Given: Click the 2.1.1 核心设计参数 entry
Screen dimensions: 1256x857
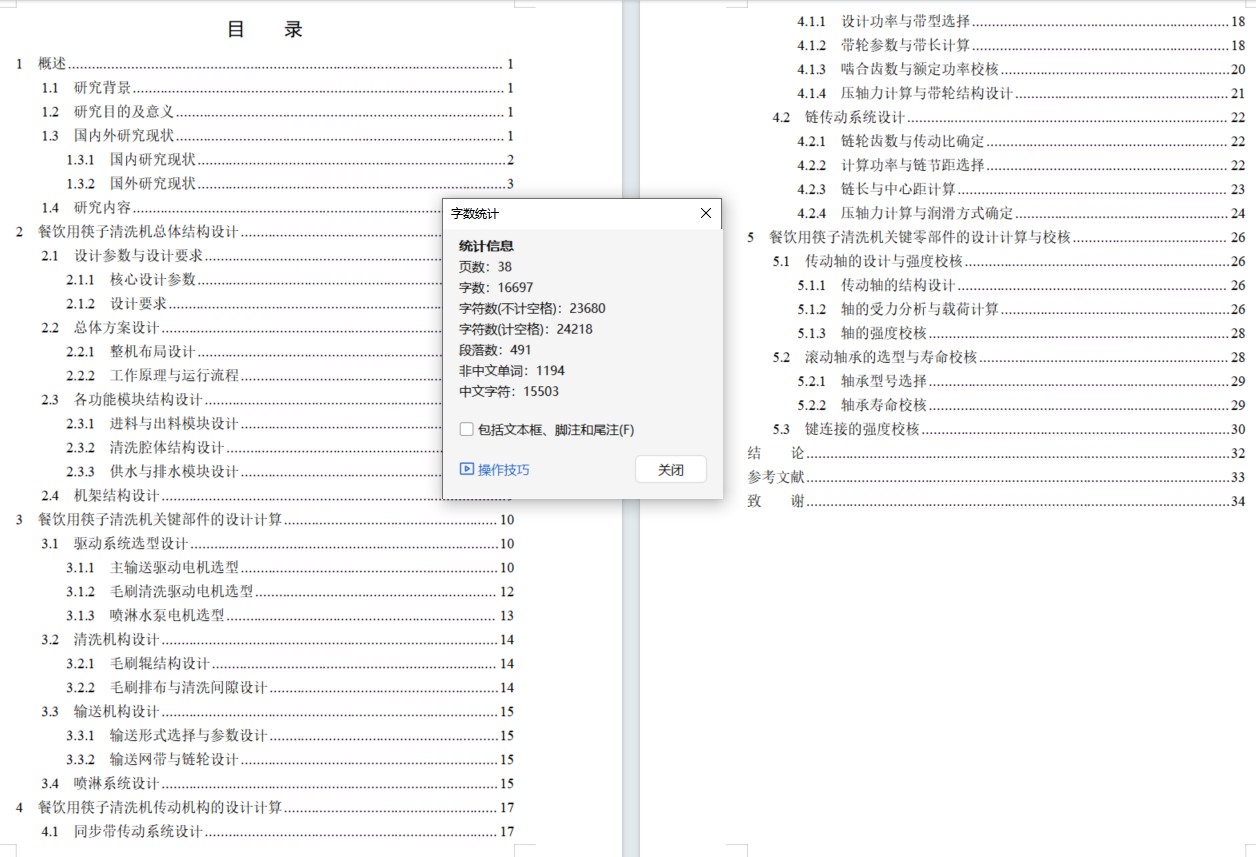Looking at the screenshot, I should click(x=255, y=280).
